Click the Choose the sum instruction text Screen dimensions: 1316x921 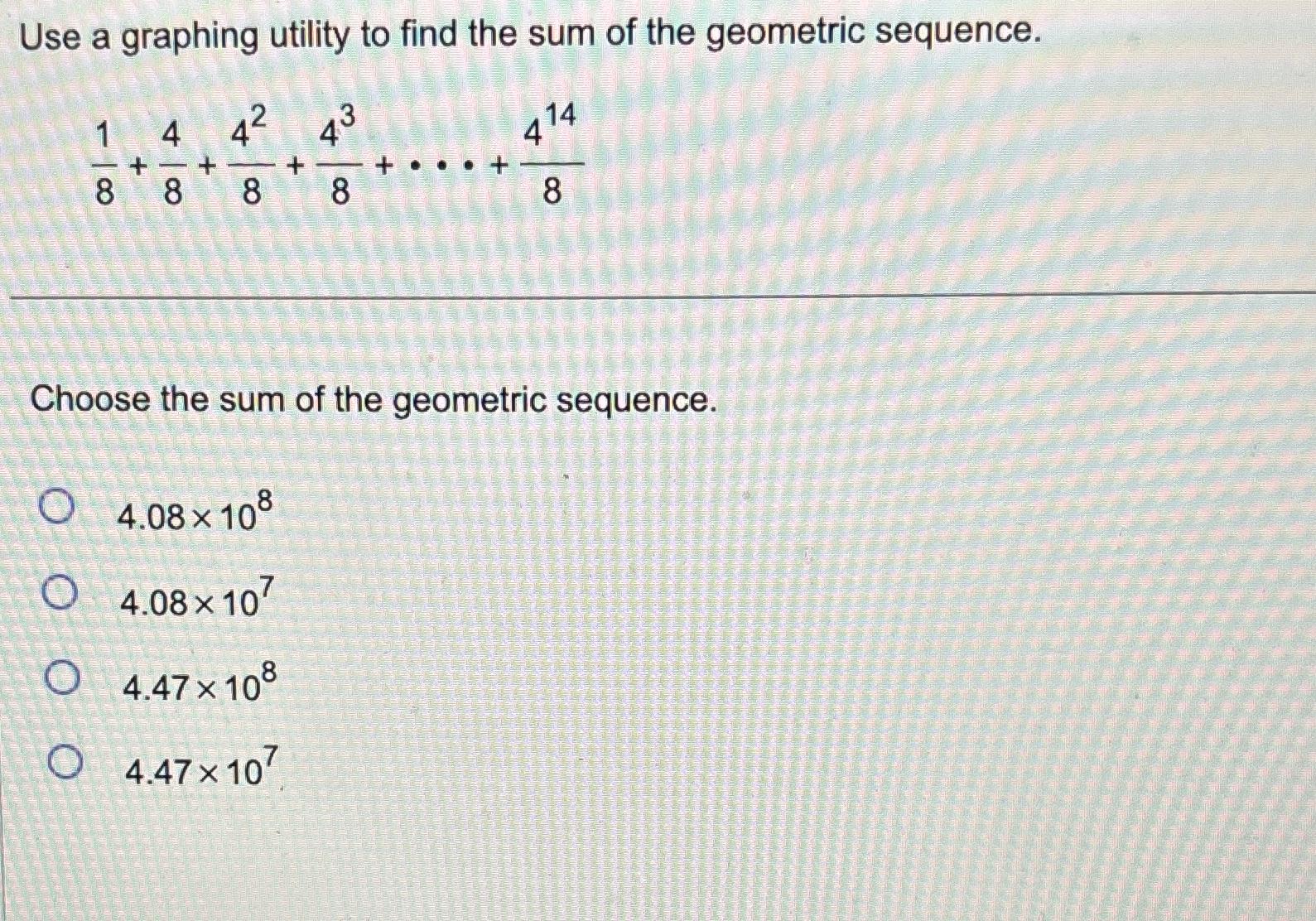(x=373, y=400)
